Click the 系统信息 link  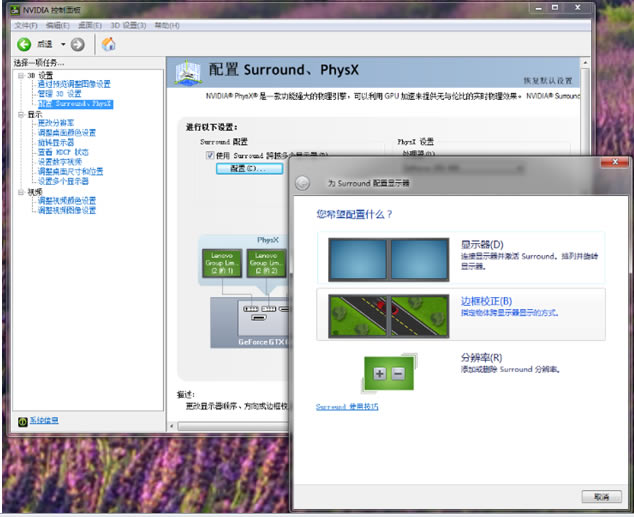coord(44,420)
